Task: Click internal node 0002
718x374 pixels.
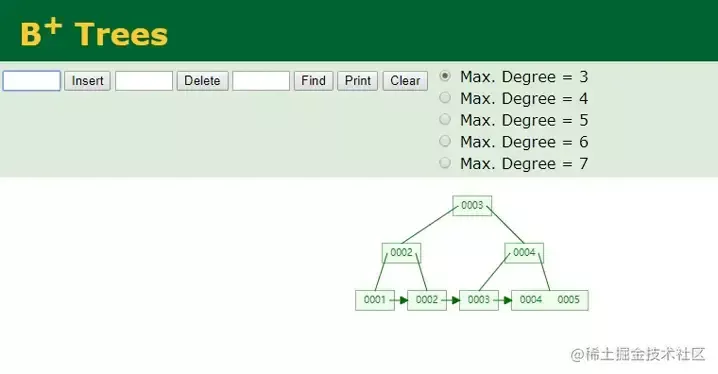Action: click(402, 253)
